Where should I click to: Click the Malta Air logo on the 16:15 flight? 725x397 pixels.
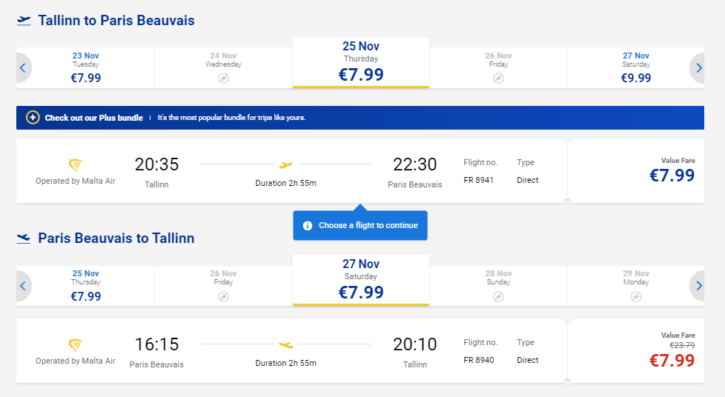[x=75, y=344]
